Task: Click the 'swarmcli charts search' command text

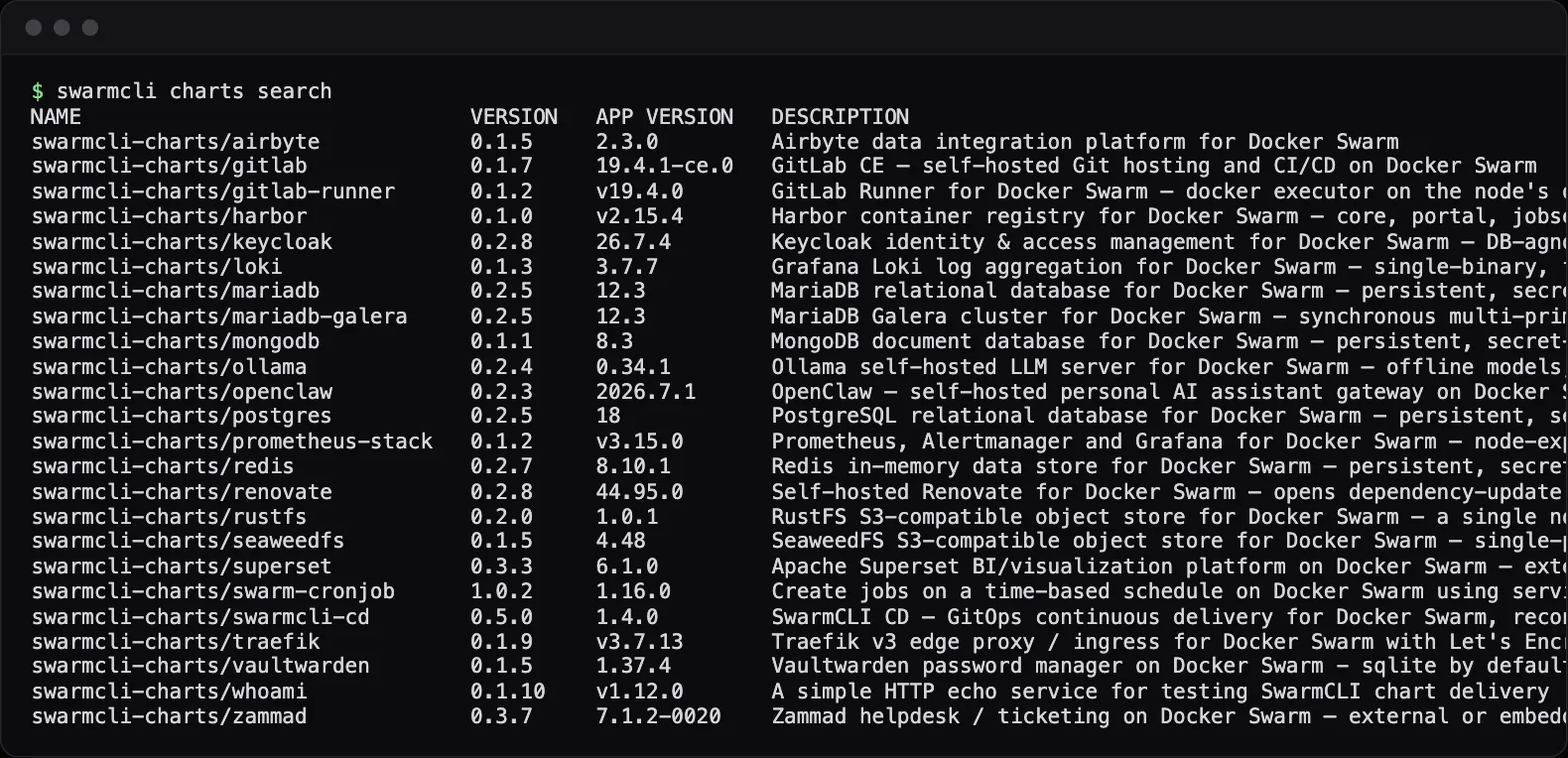Action: [194, 91]
